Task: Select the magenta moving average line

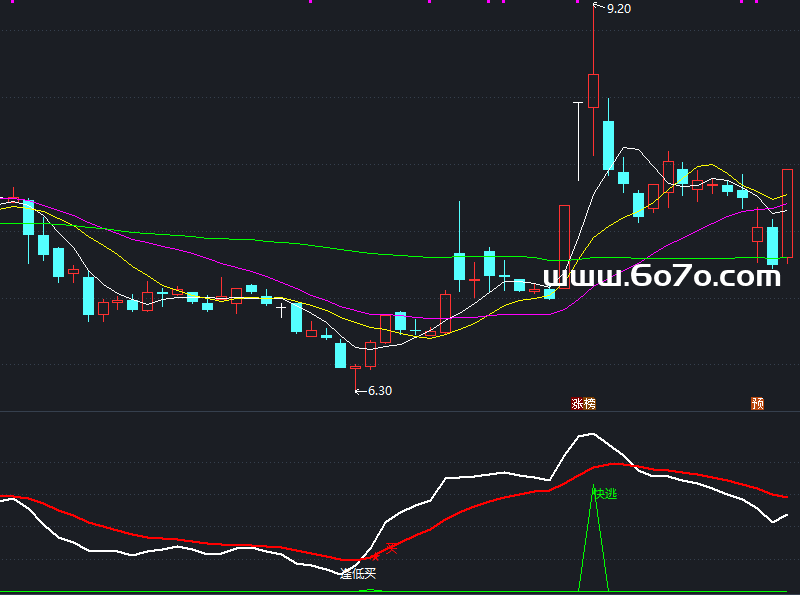Action: tap(200, 256)
